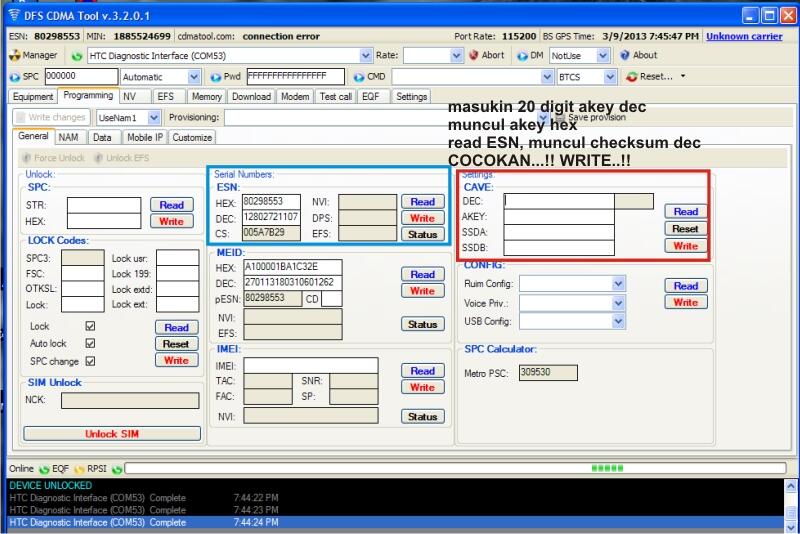Click the CAVE Write button
The height and width of the screenshot is (534, 800).
pyautogui.click(x=686, y=246)
